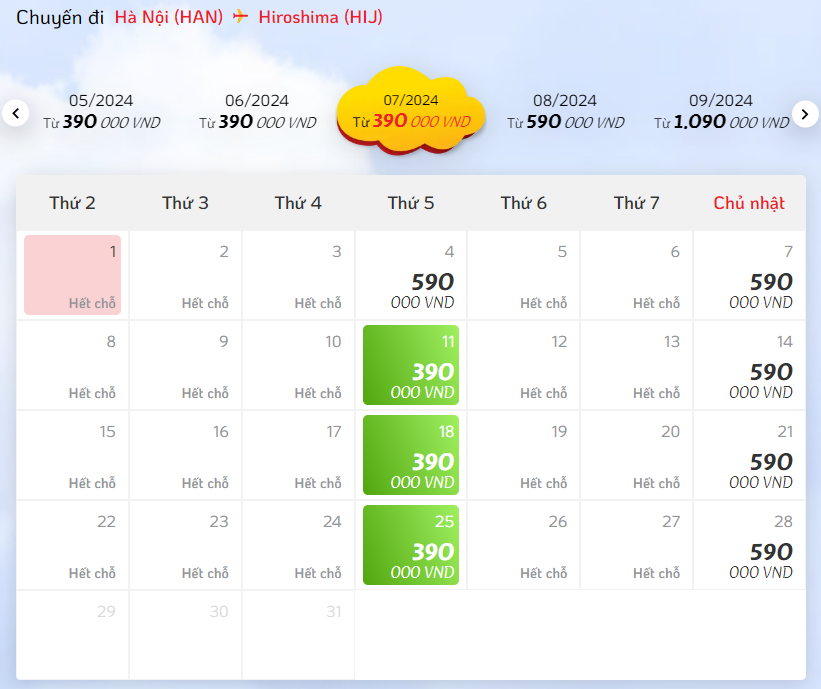Click the sold-out July 22 cell

coord(72,545)
